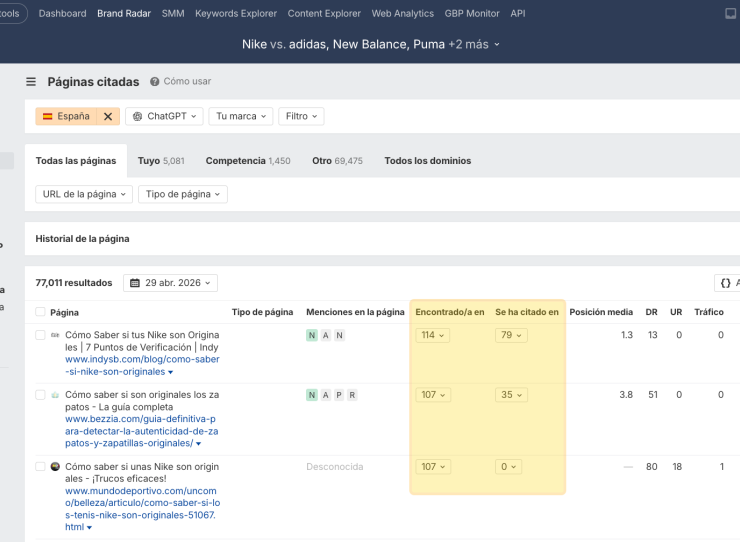
Task: Open Content Explorer in top navigation
Action: (x=324, y=14)
